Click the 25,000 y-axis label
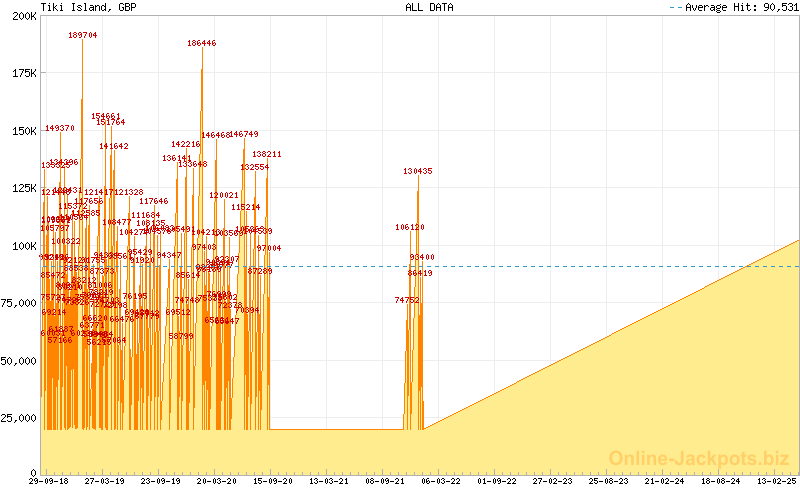 tap(19, 418)
